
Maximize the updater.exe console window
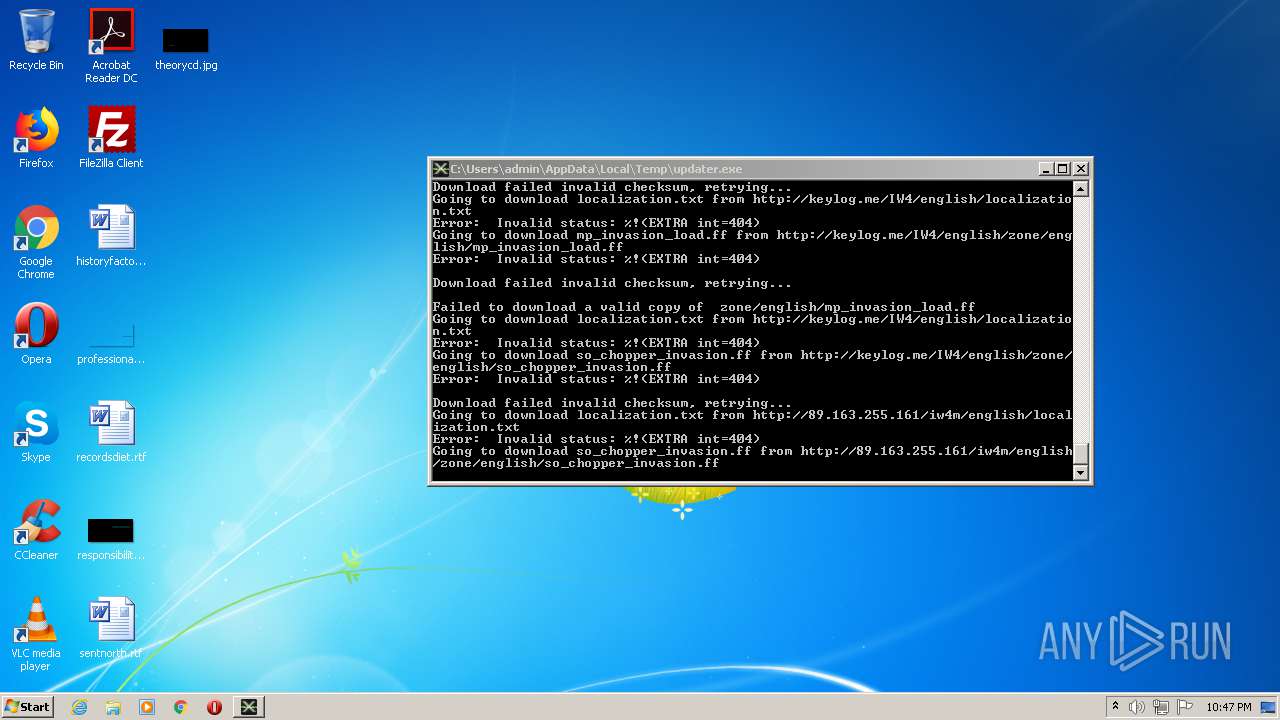click(x=1062, y=169)
